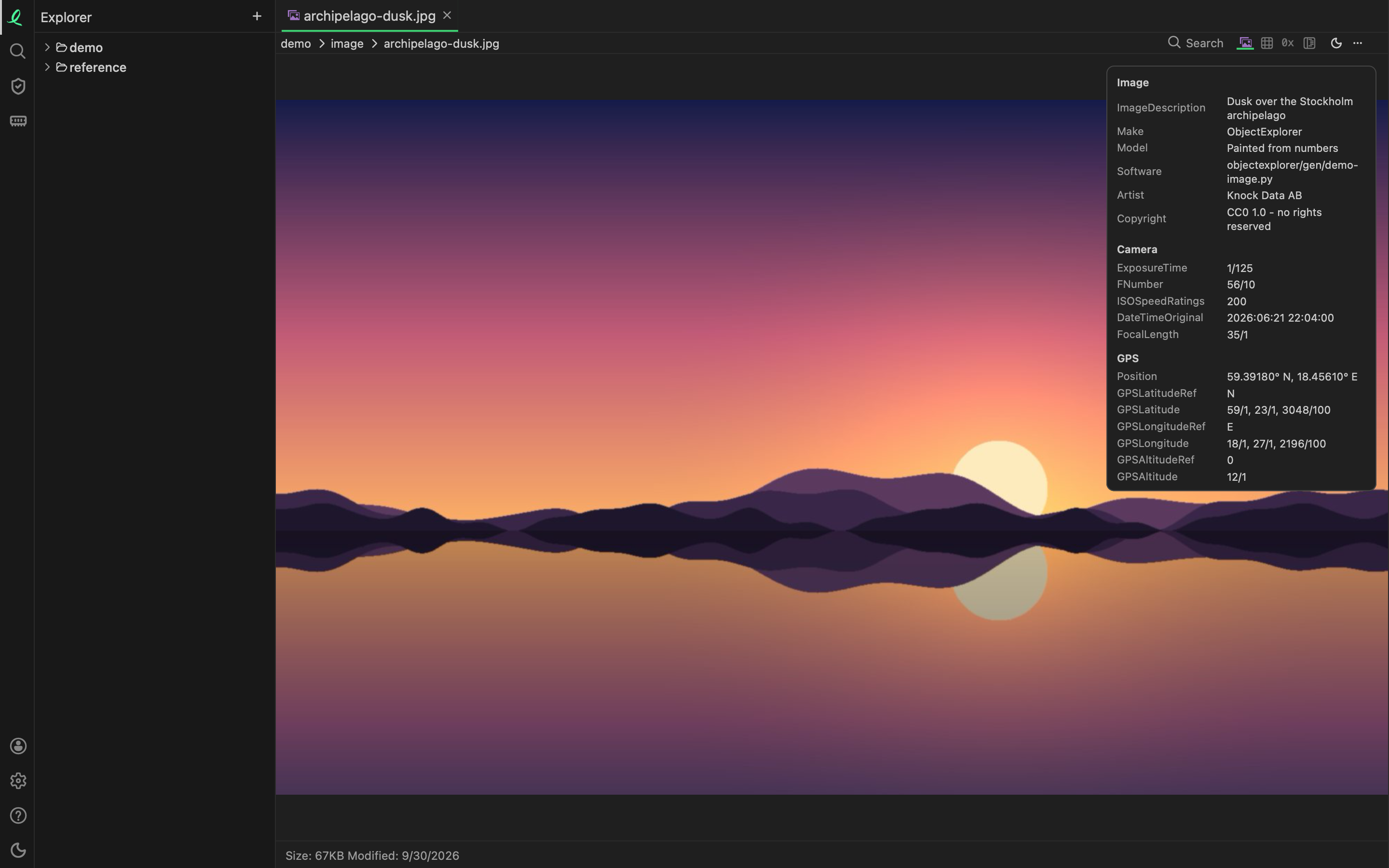Switch to the hex 0x view mode

[x=1287, y=43]
